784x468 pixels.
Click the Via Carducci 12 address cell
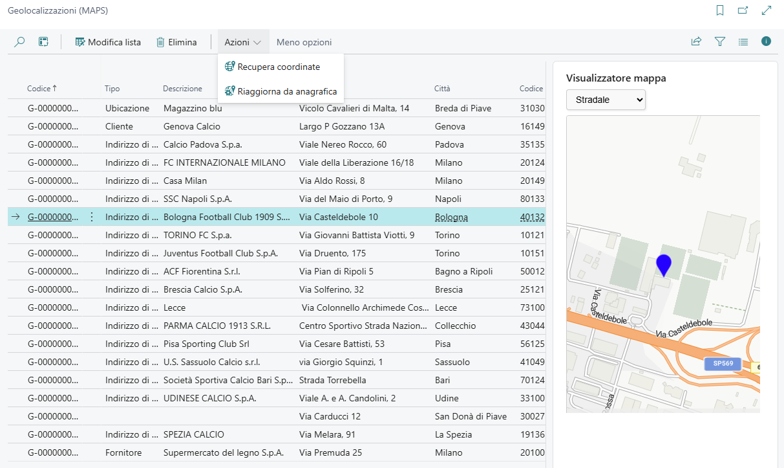[x=330, y=416]
